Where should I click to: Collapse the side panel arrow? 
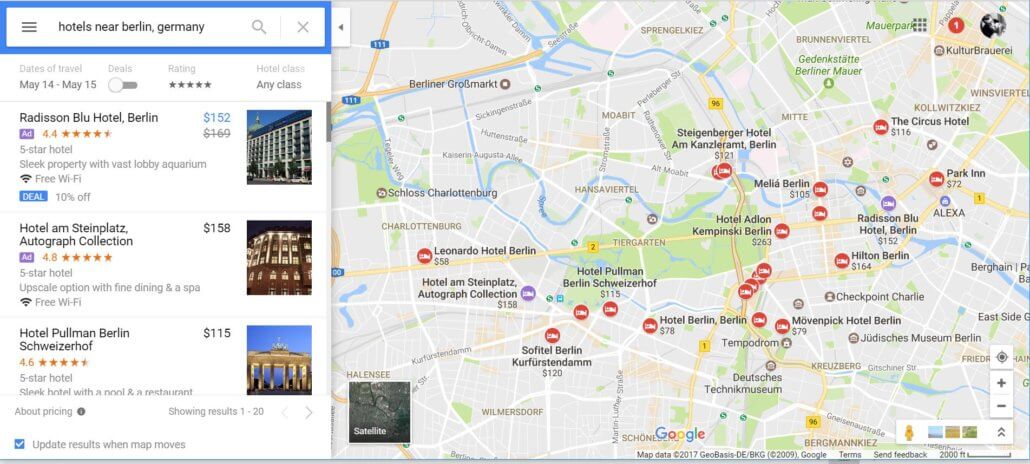click(x=340, y=27)
